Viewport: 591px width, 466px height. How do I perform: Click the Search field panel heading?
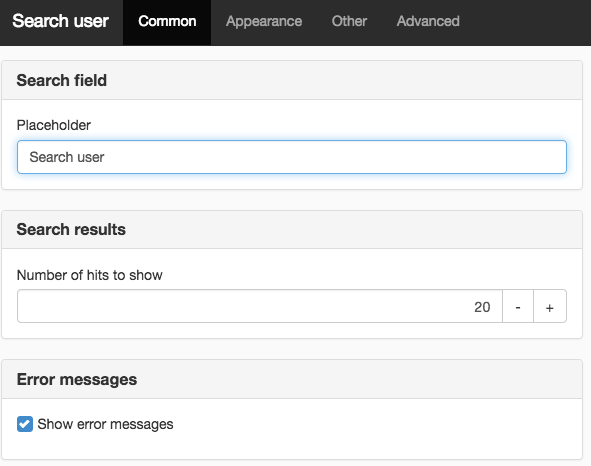[x=61, y=80]
